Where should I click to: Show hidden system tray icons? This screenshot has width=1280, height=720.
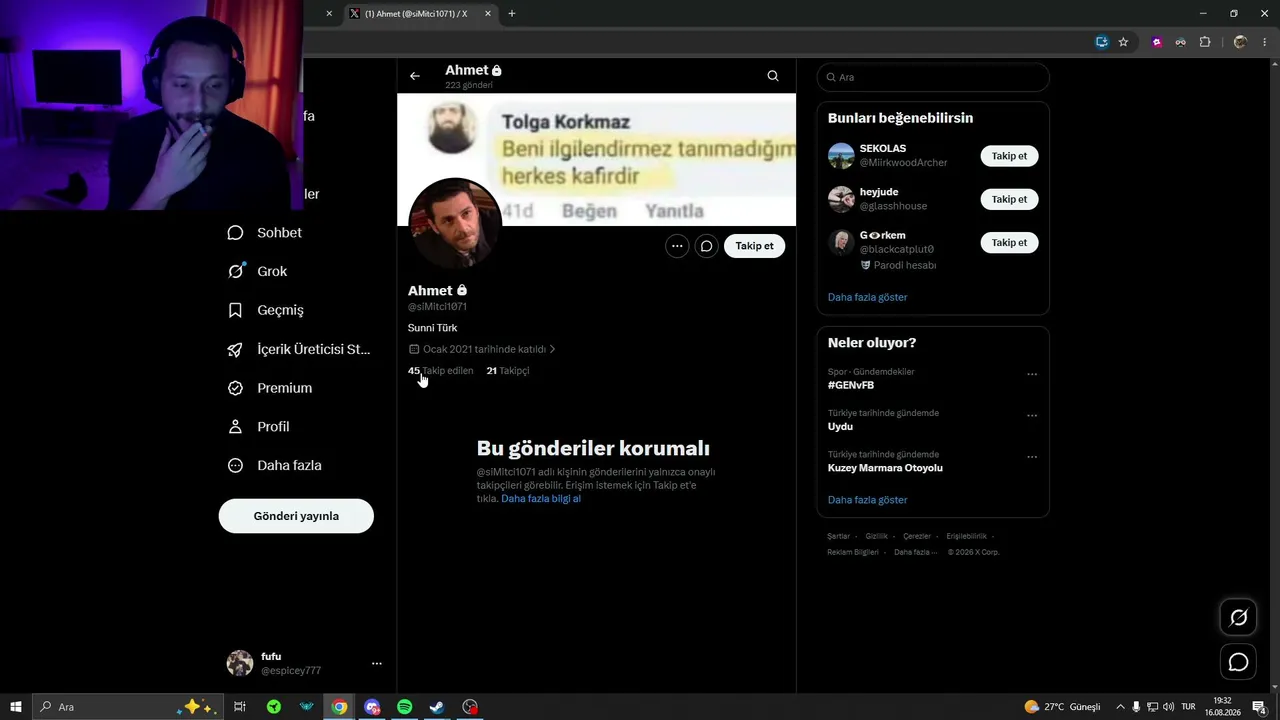click(x=1120, y=707)
